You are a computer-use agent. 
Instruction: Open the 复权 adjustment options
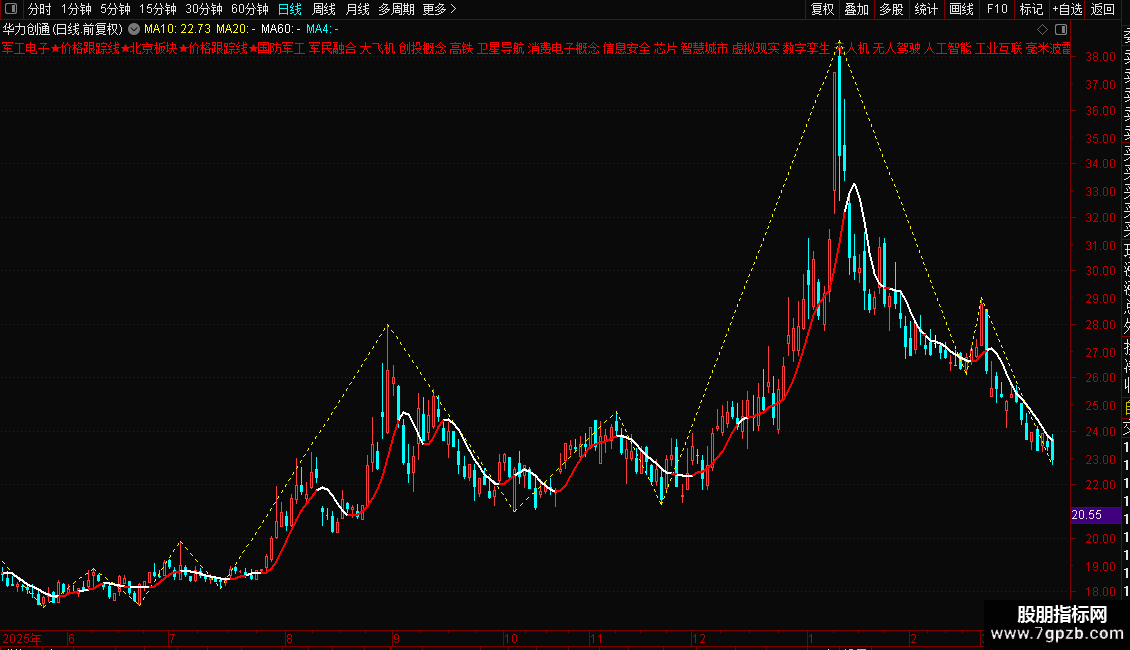822,9
